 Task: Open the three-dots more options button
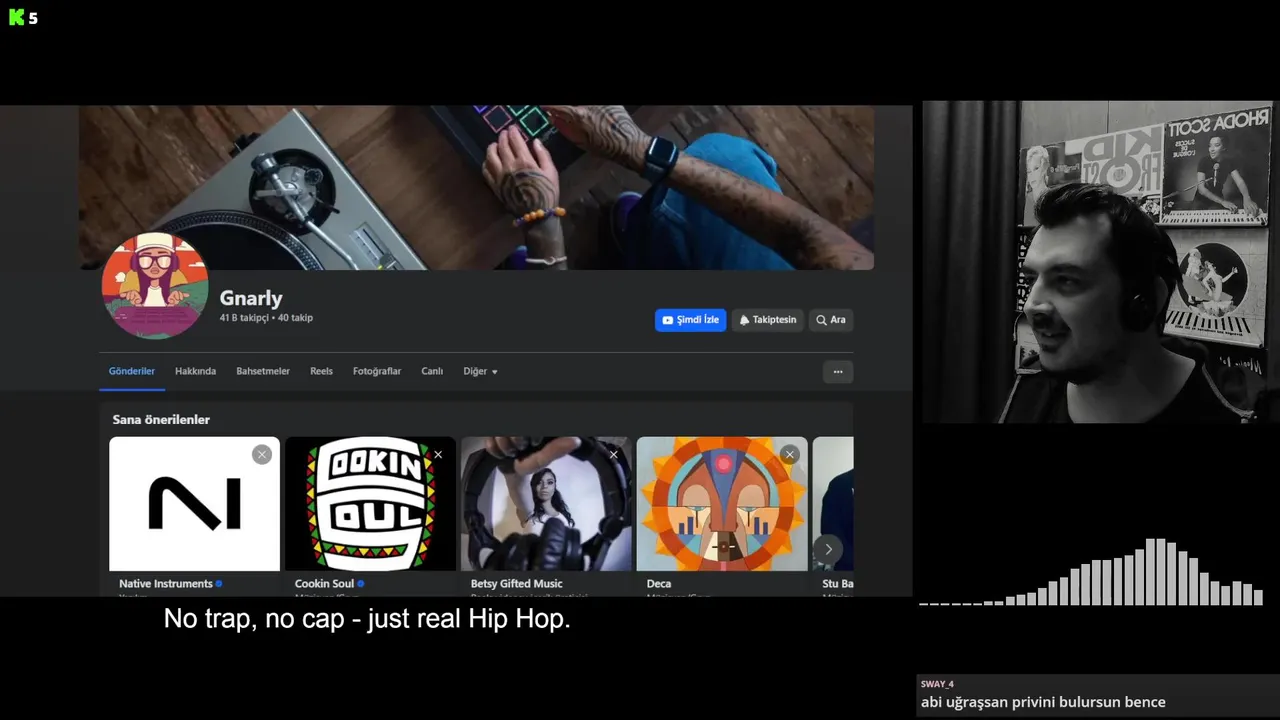coord(838,372)
